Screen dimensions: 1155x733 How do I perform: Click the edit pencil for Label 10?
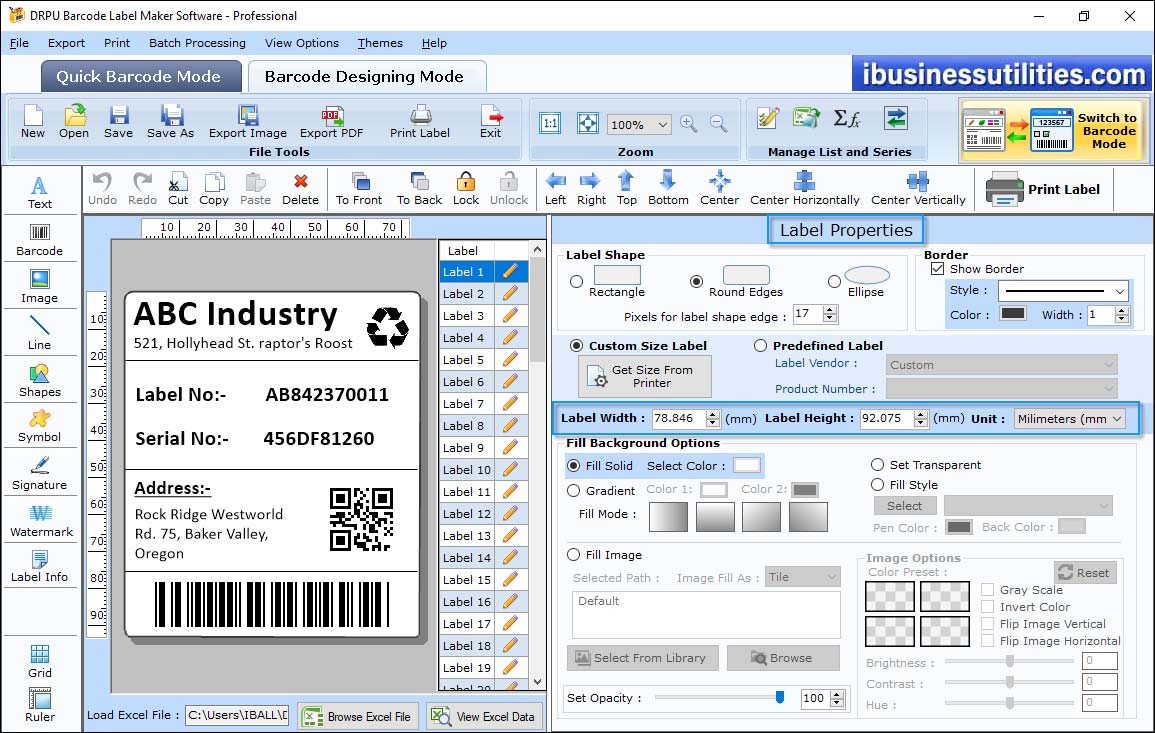pyautogui.click(x=510, y=469)
